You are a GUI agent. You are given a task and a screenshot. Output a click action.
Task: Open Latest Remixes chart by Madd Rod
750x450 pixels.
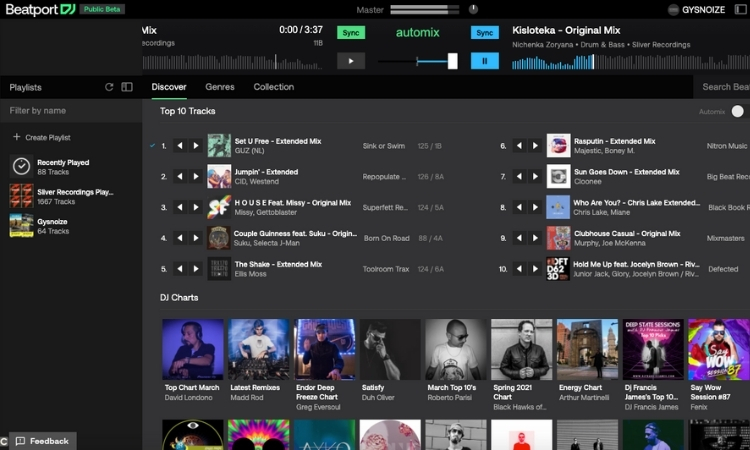[258, 349]
